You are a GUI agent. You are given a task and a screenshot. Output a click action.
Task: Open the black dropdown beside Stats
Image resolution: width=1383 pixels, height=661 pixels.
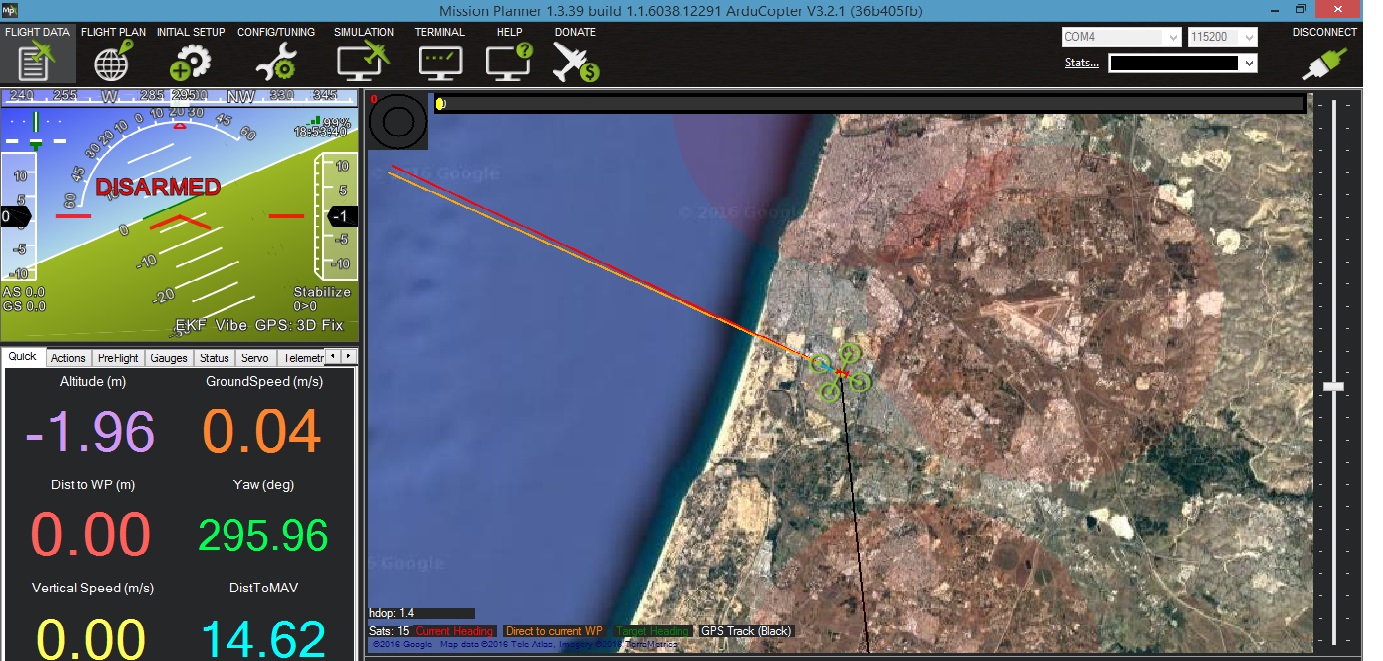1182,63
